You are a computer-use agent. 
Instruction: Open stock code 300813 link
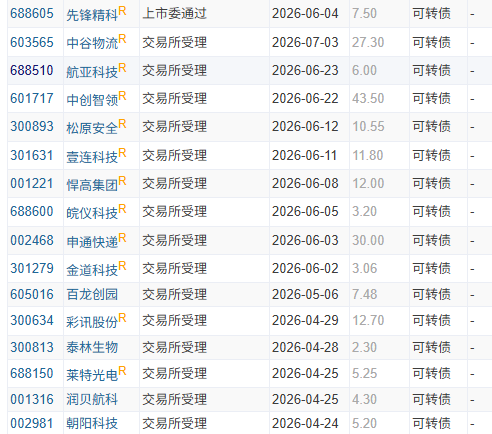tap(32, 347)
